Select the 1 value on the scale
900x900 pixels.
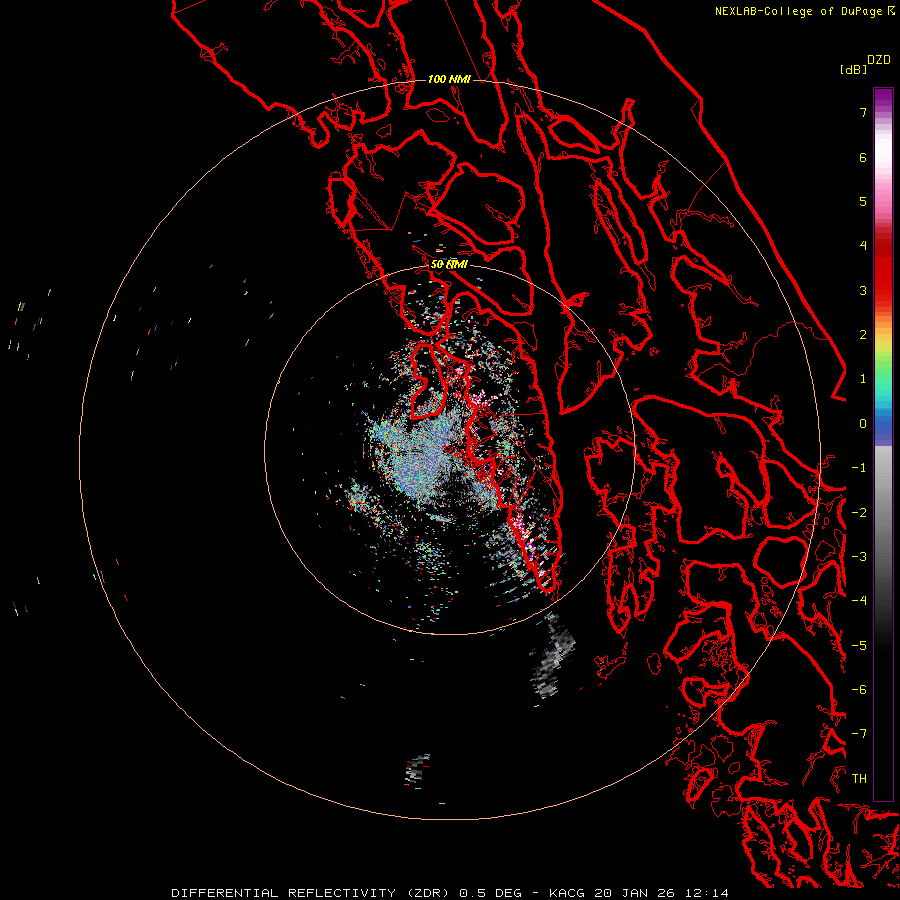[x=863, y=379]
